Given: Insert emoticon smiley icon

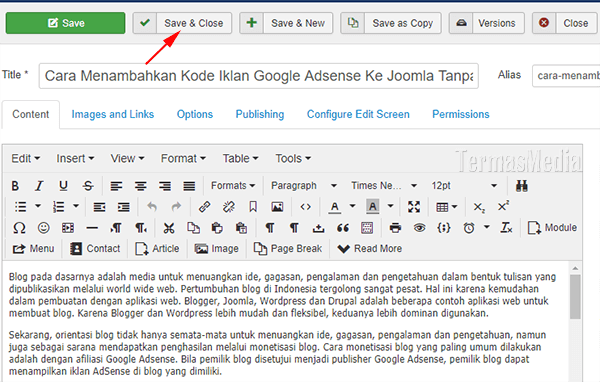Looking at the screenshot, I should [44, 228].
